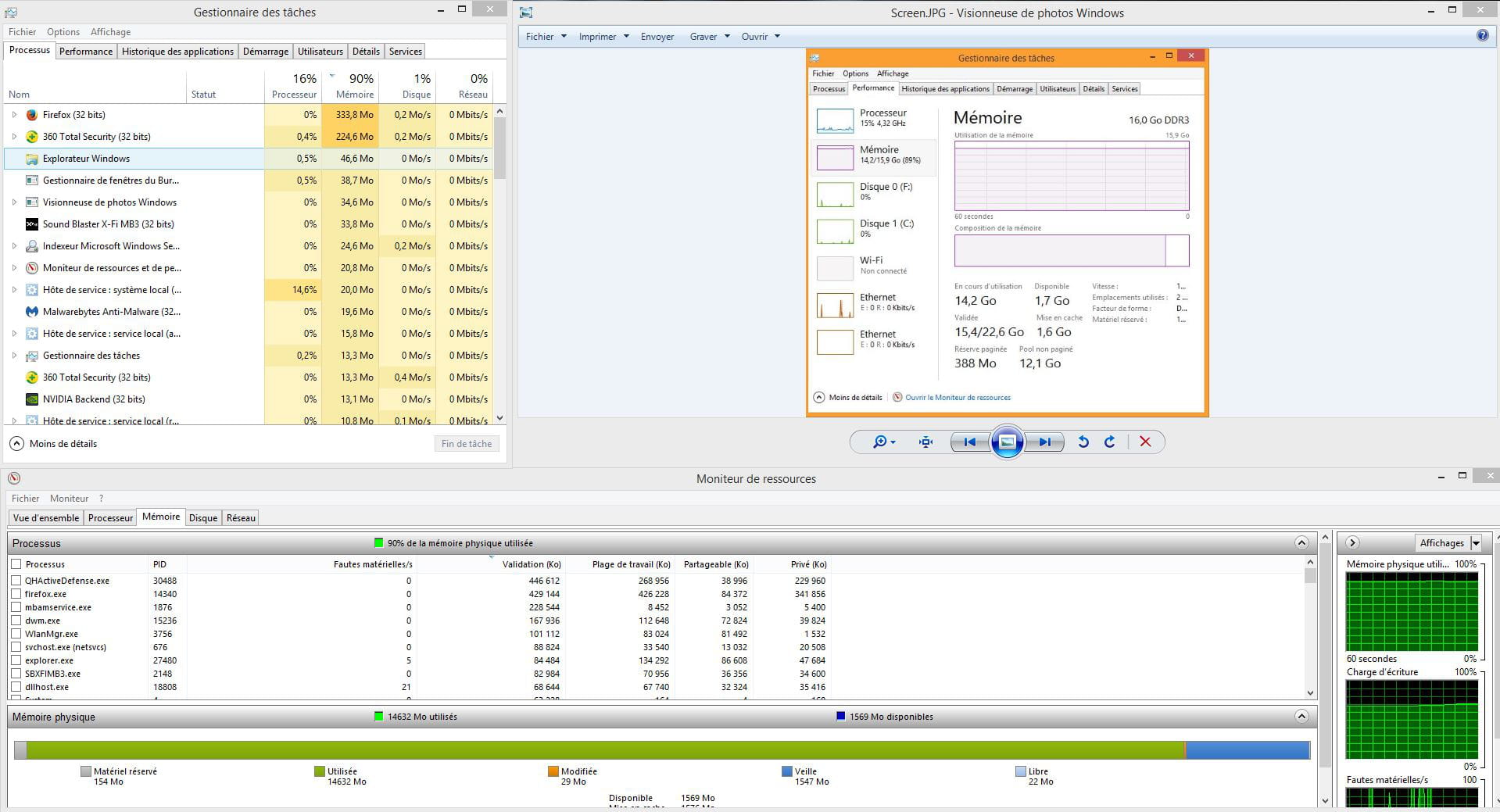The height and width of the screenshot is (812, 1500).
Task: Open the photo viewer help icon
Action: coord(1482,36)
